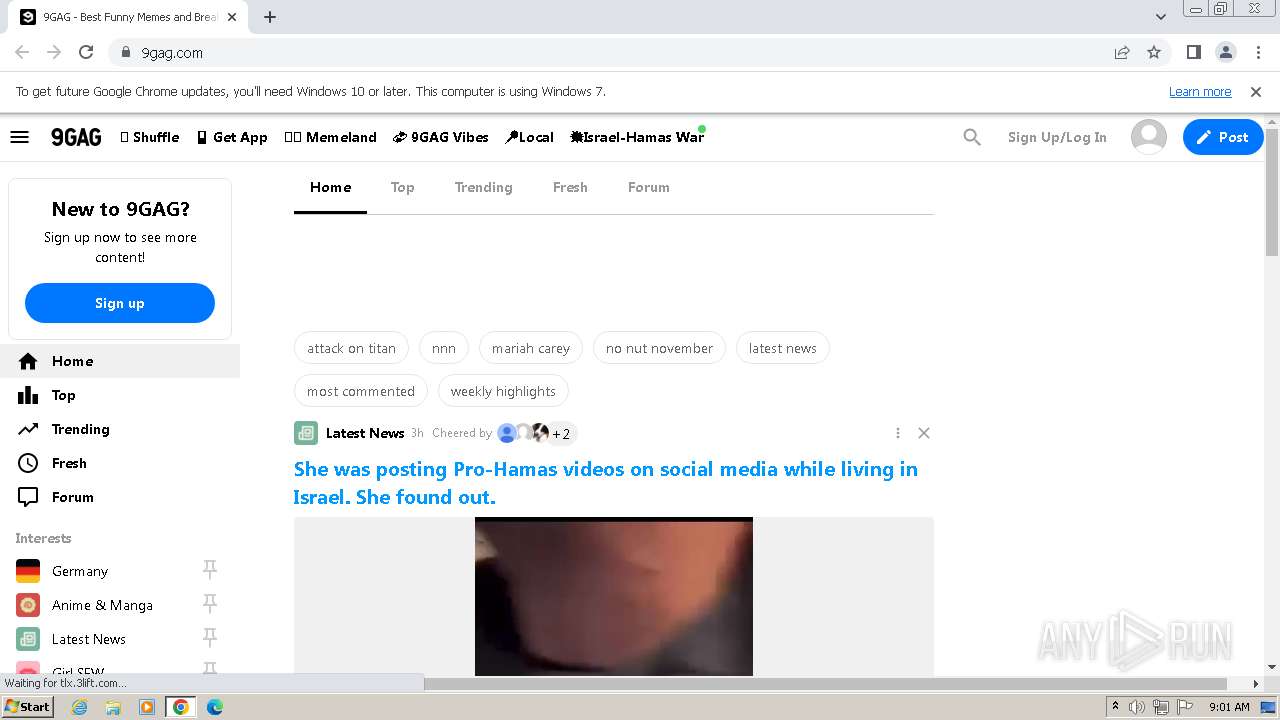Click the 9GAG logo
1280x720 pixels.
click(76, 137)
